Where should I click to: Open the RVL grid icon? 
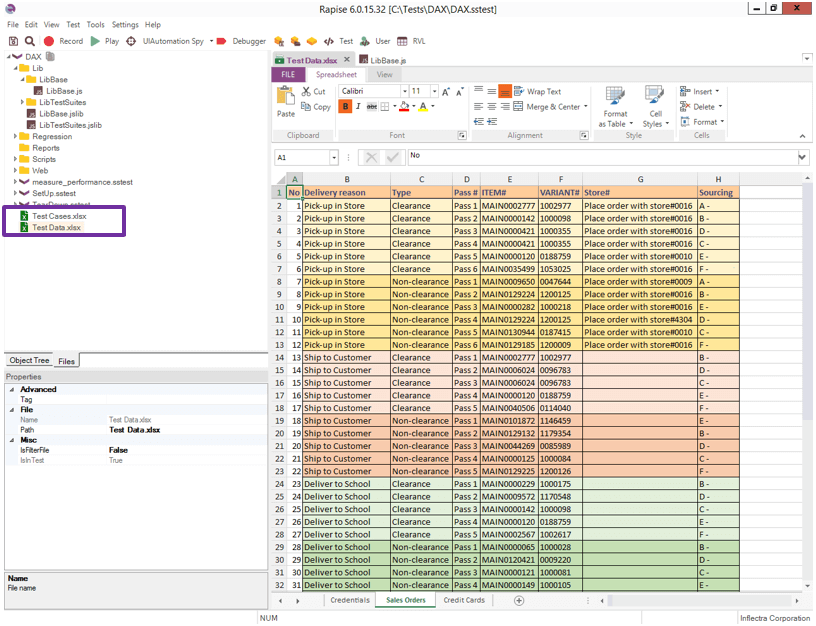point(402,41)
